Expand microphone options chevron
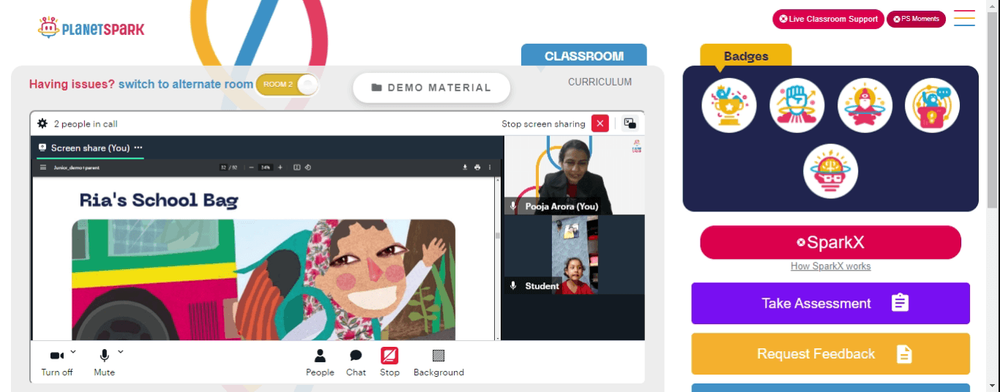Viewport: 1000px width, 392px height. click(x=120, y=351)
